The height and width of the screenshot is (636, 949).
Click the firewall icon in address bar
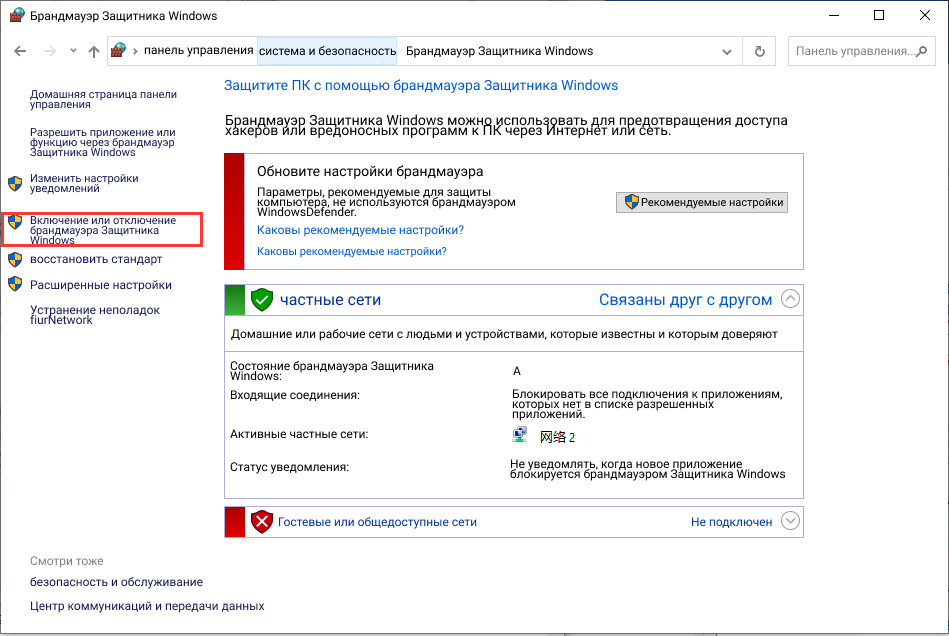coord(119,51)
